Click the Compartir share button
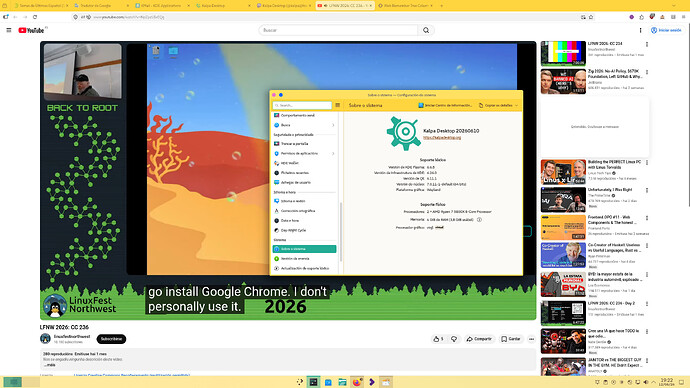This screenshot has width=690, height=388. click(479, 339)
